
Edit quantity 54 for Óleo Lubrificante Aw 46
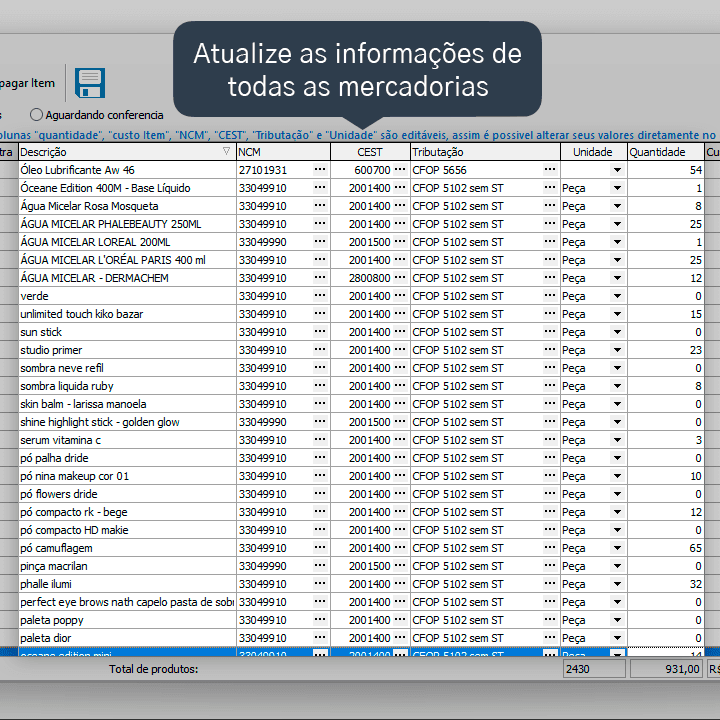point(666,170)
